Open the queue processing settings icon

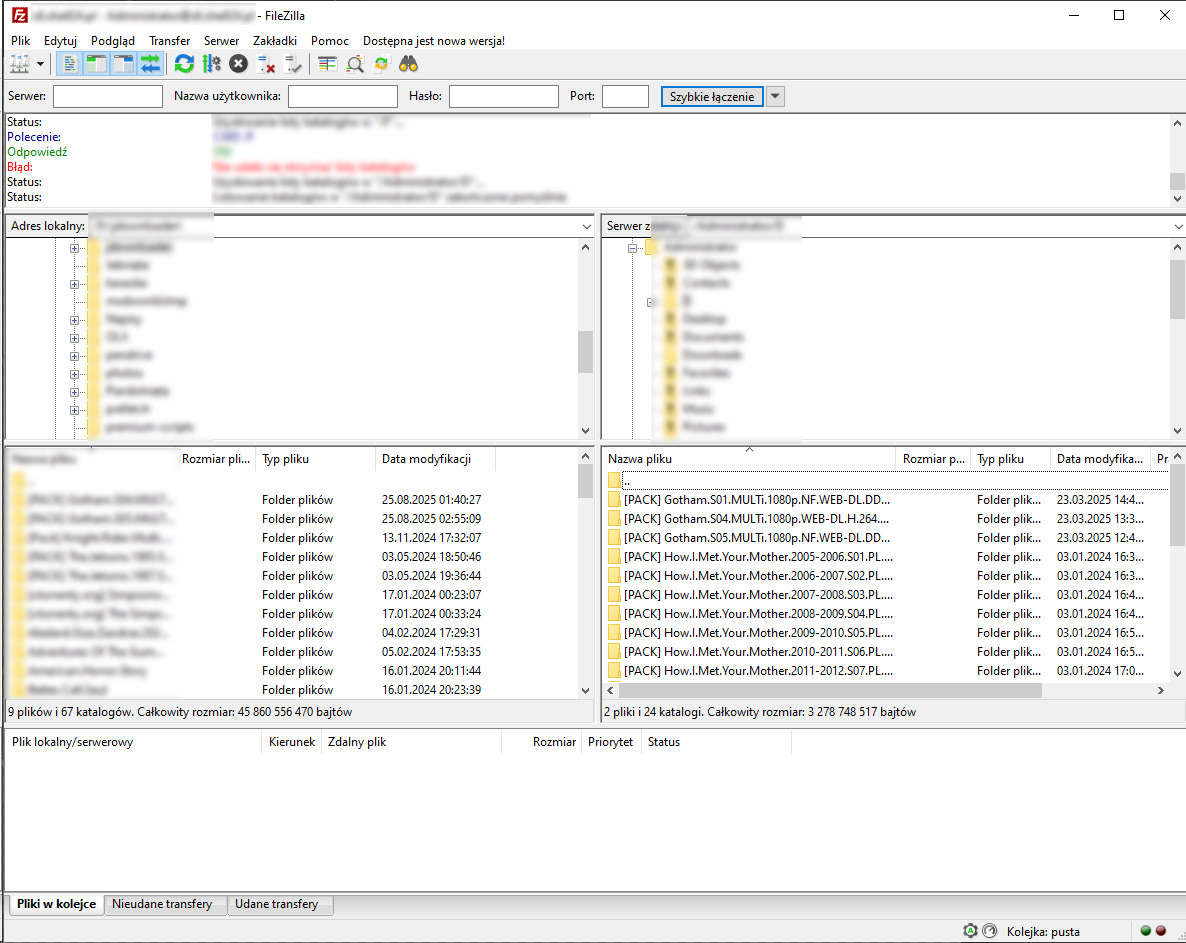coord(211,64)
